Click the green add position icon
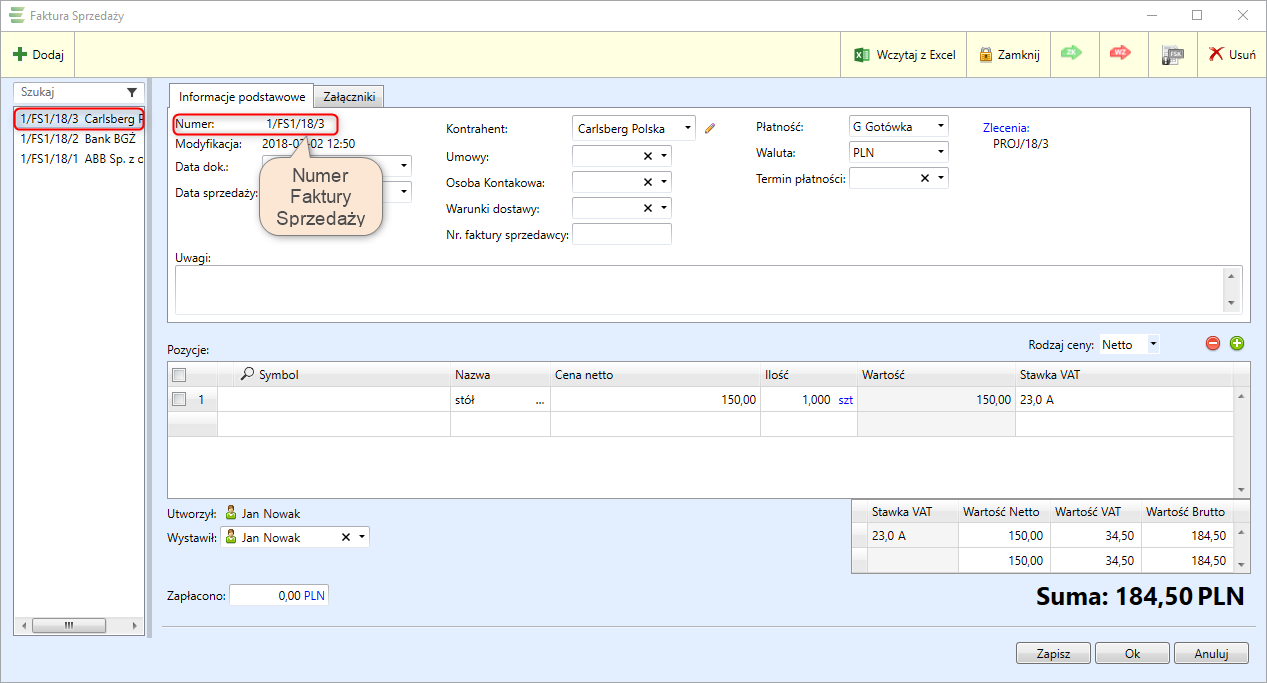This screenshot has width=1267, height=683. pyautogui.click(x=1237, y=344)
